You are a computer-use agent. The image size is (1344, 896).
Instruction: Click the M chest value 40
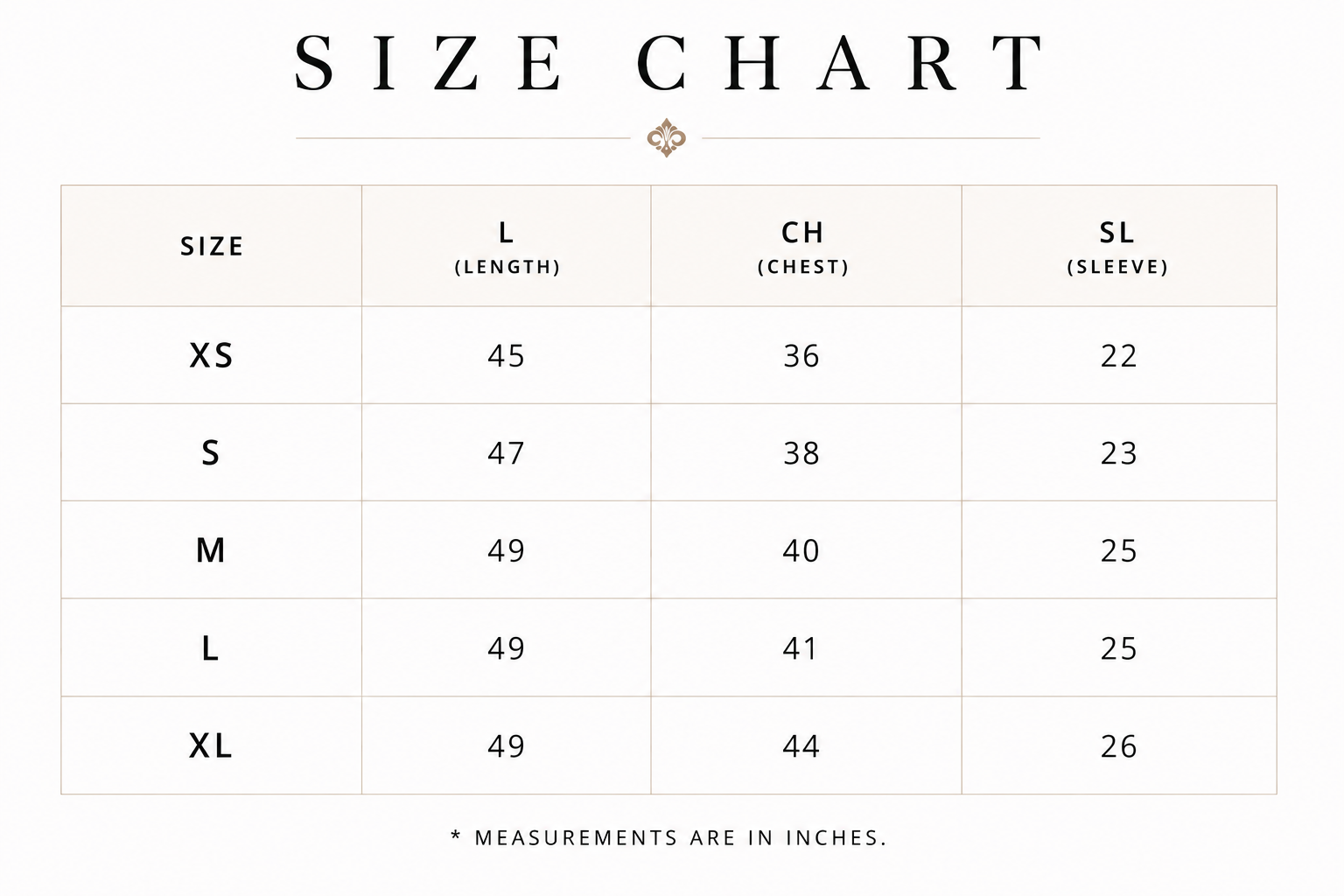(801, 551)
